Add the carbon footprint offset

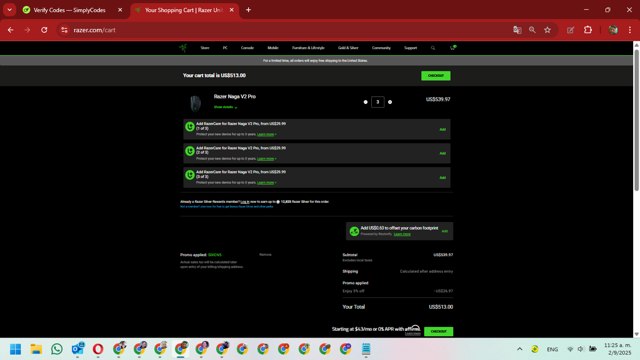tap(444, 231)
